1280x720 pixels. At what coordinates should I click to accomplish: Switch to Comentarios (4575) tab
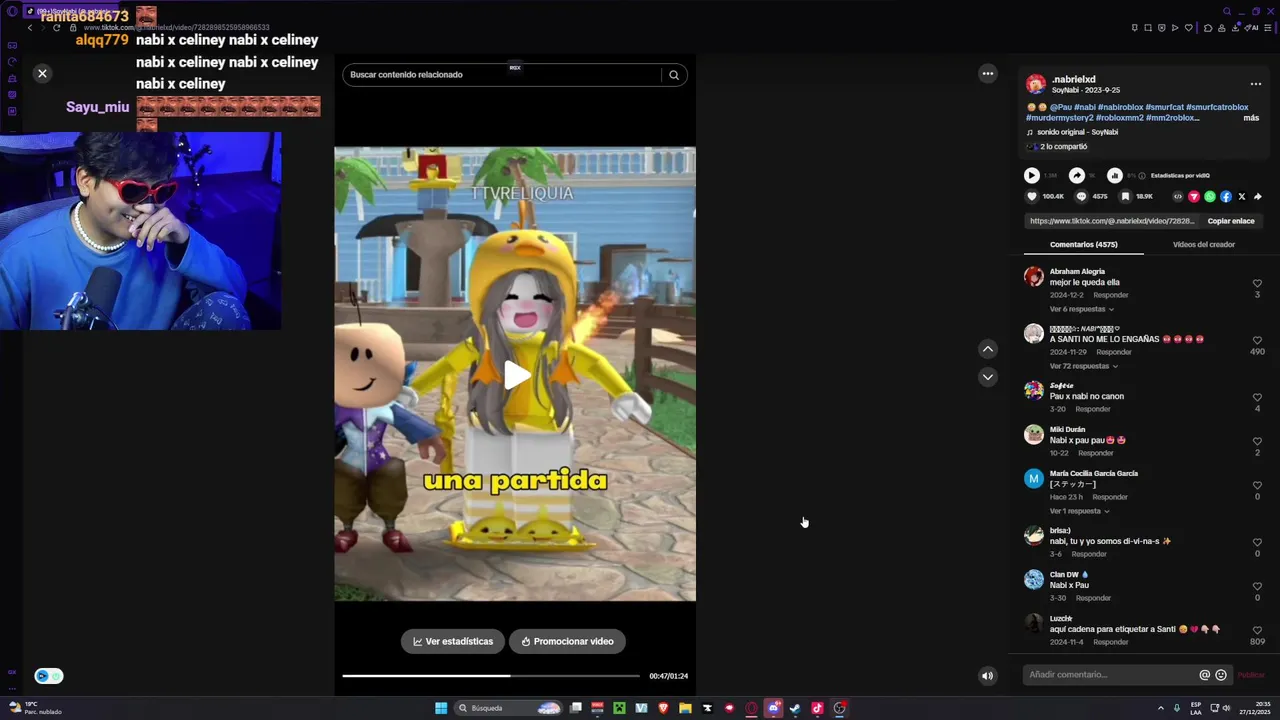1084,244
